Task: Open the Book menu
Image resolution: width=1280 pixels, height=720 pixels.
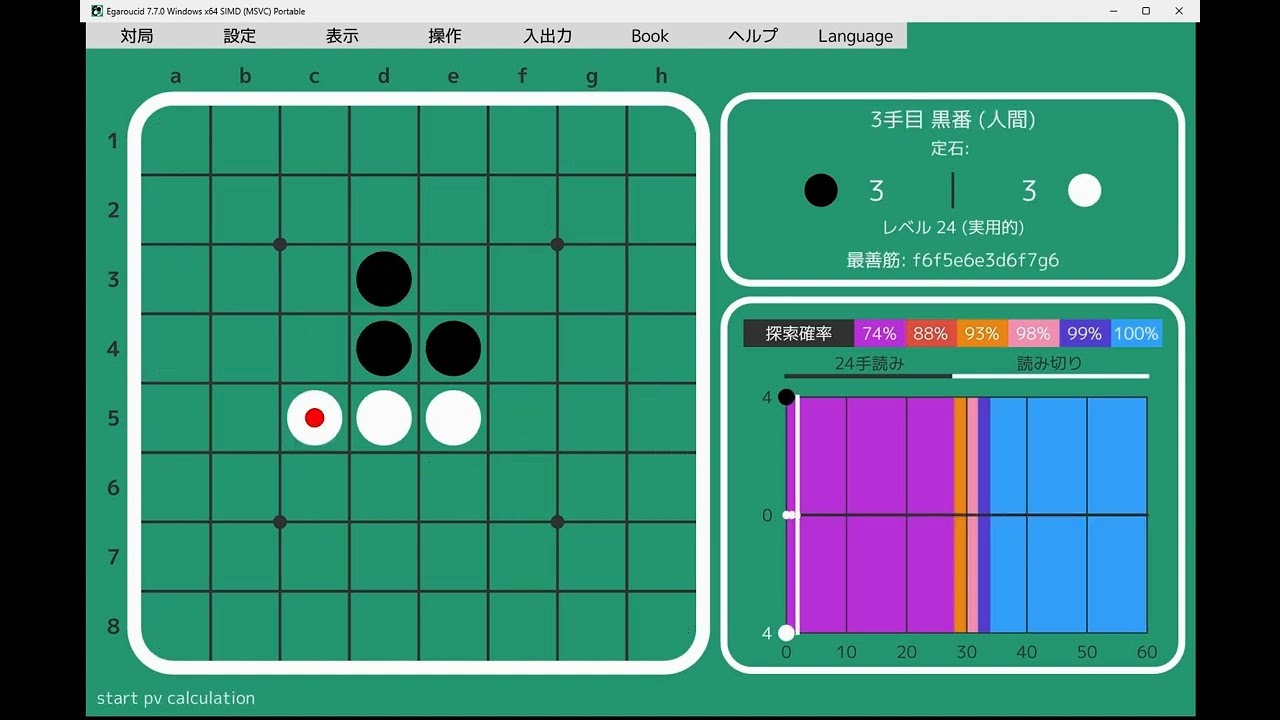Action: 650,36
